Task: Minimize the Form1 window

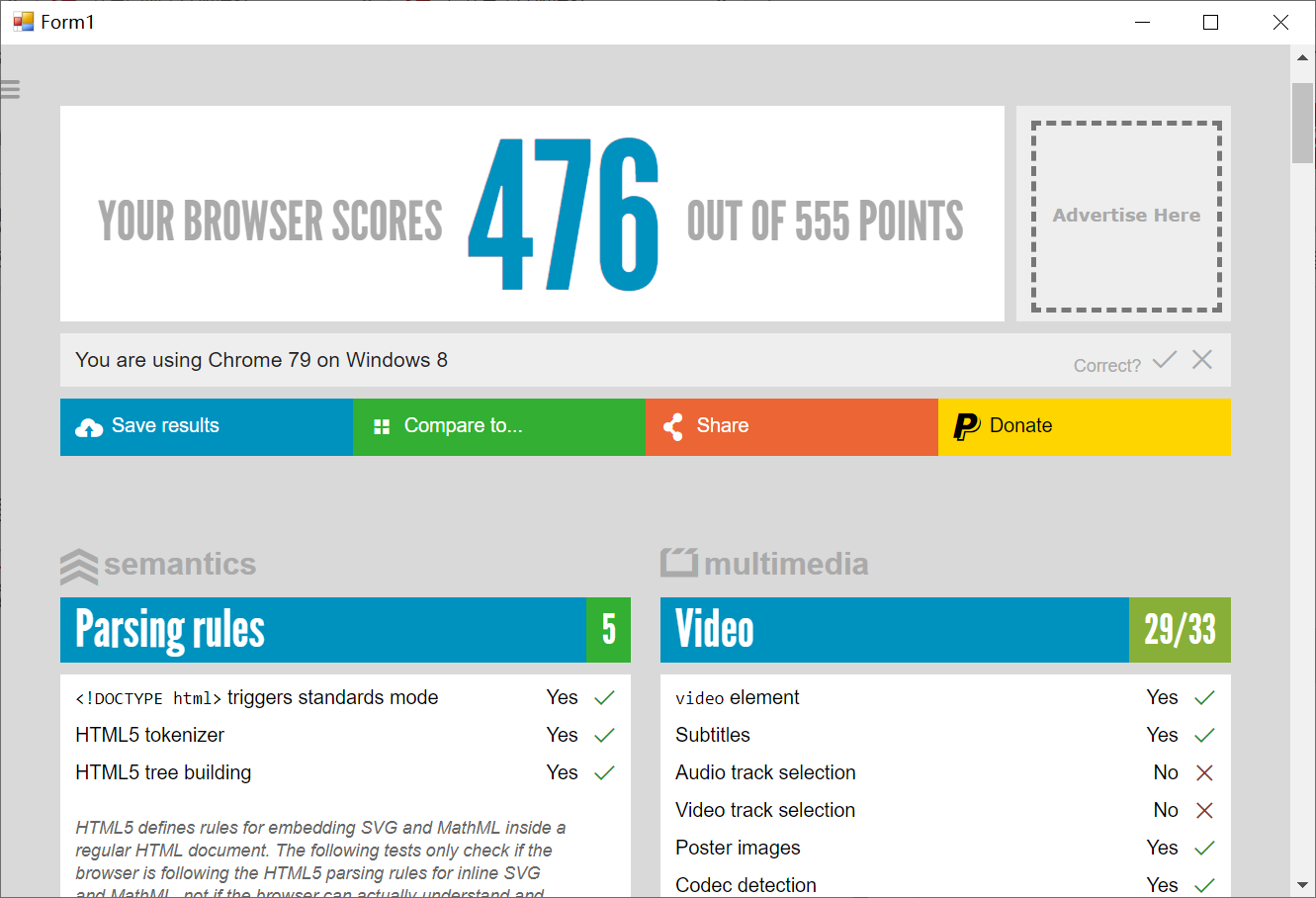Action: click(1143, 22)
